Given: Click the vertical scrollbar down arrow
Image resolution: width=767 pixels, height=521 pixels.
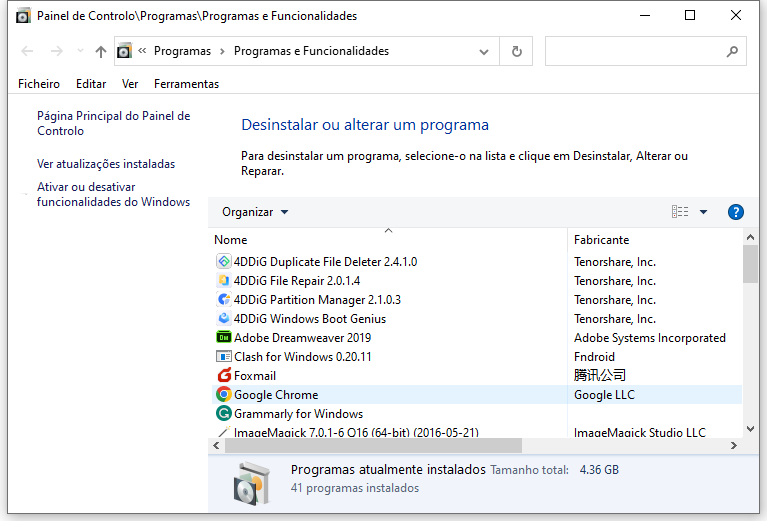Looking at the screenshot, I should (750, 429).
